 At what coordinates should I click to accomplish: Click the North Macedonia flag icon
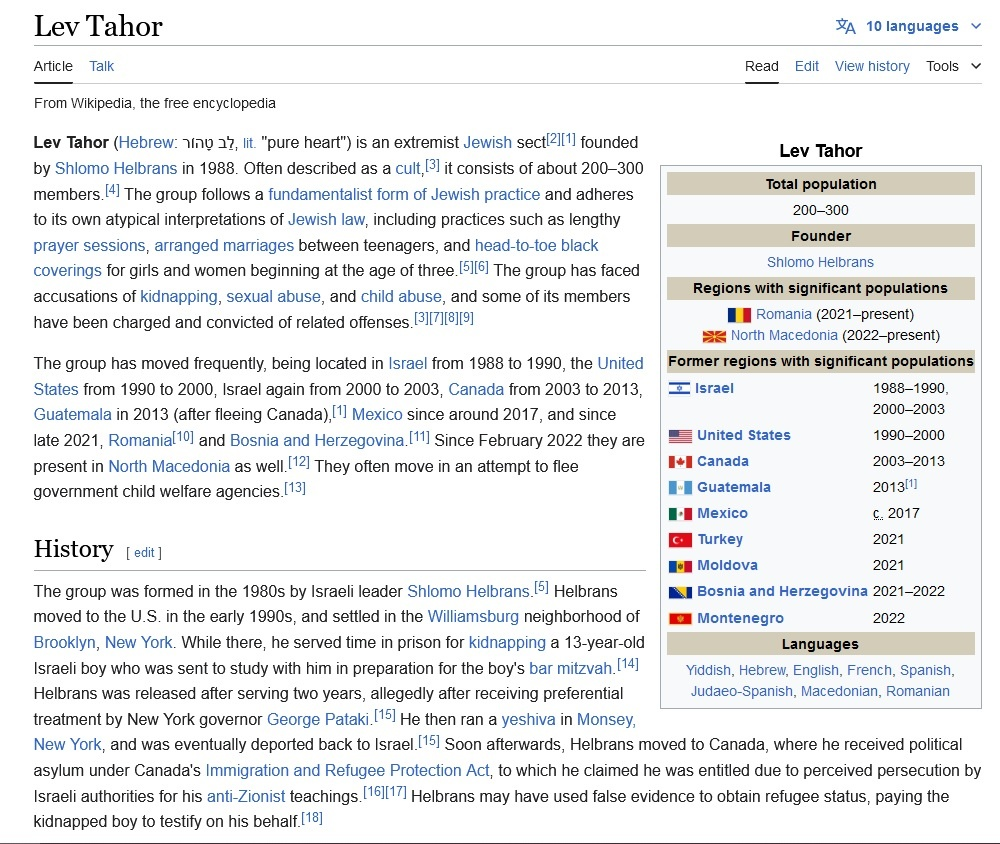tap(714, 336)
